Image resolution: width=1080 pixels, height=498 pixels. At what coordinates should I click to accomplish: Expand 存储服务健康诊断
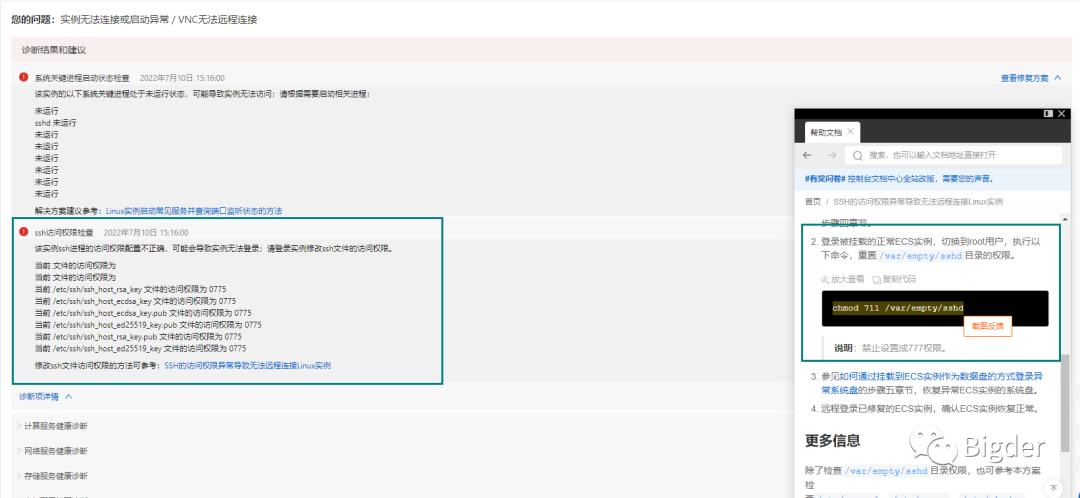[52, 476]
